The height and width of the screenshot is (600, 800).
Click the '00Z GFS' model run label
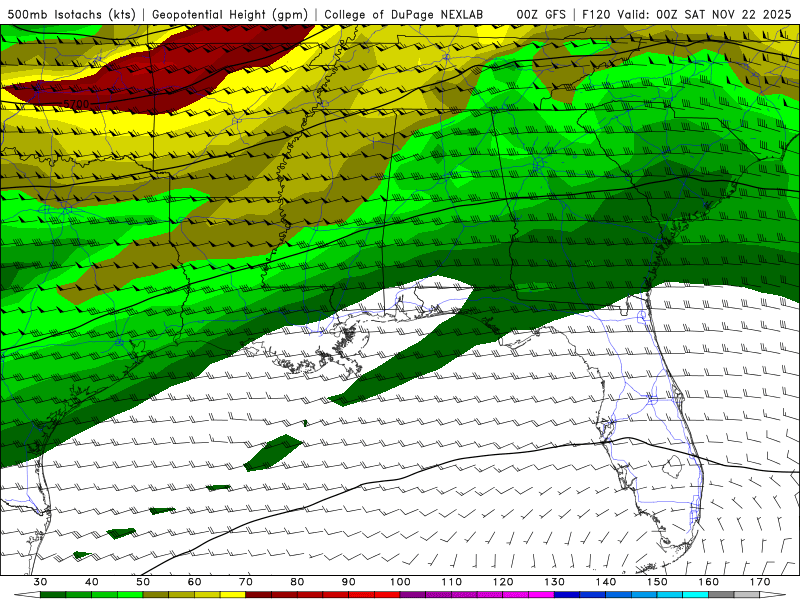541,14
